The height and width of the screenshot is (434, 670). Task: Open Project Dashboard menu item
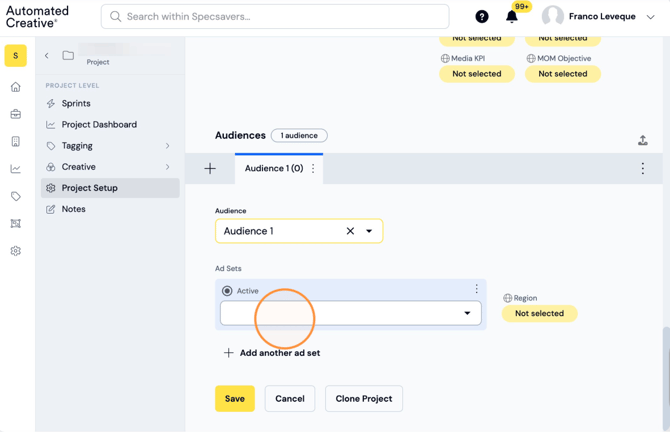[x=110, y=124]
